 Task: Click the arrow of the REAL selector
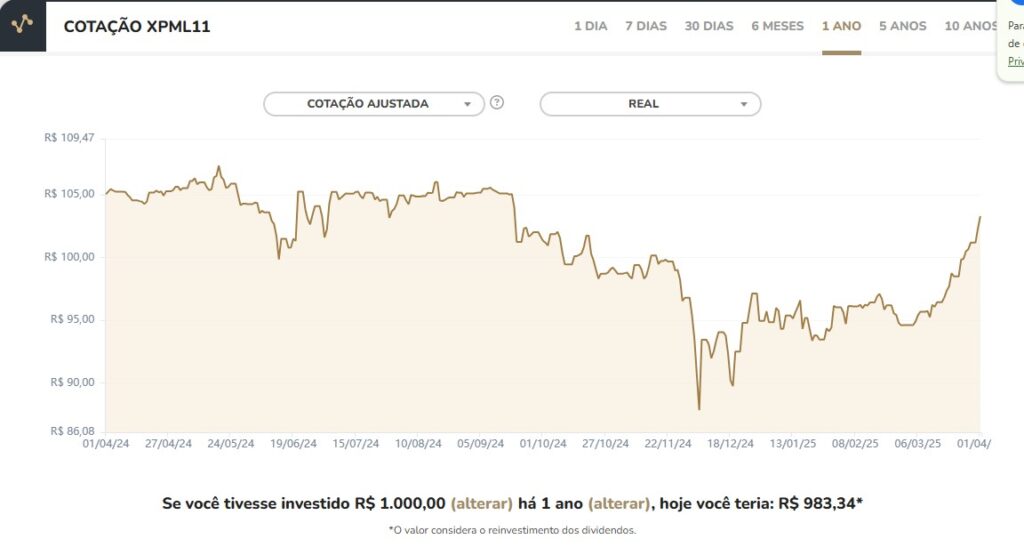coord(743,104)
